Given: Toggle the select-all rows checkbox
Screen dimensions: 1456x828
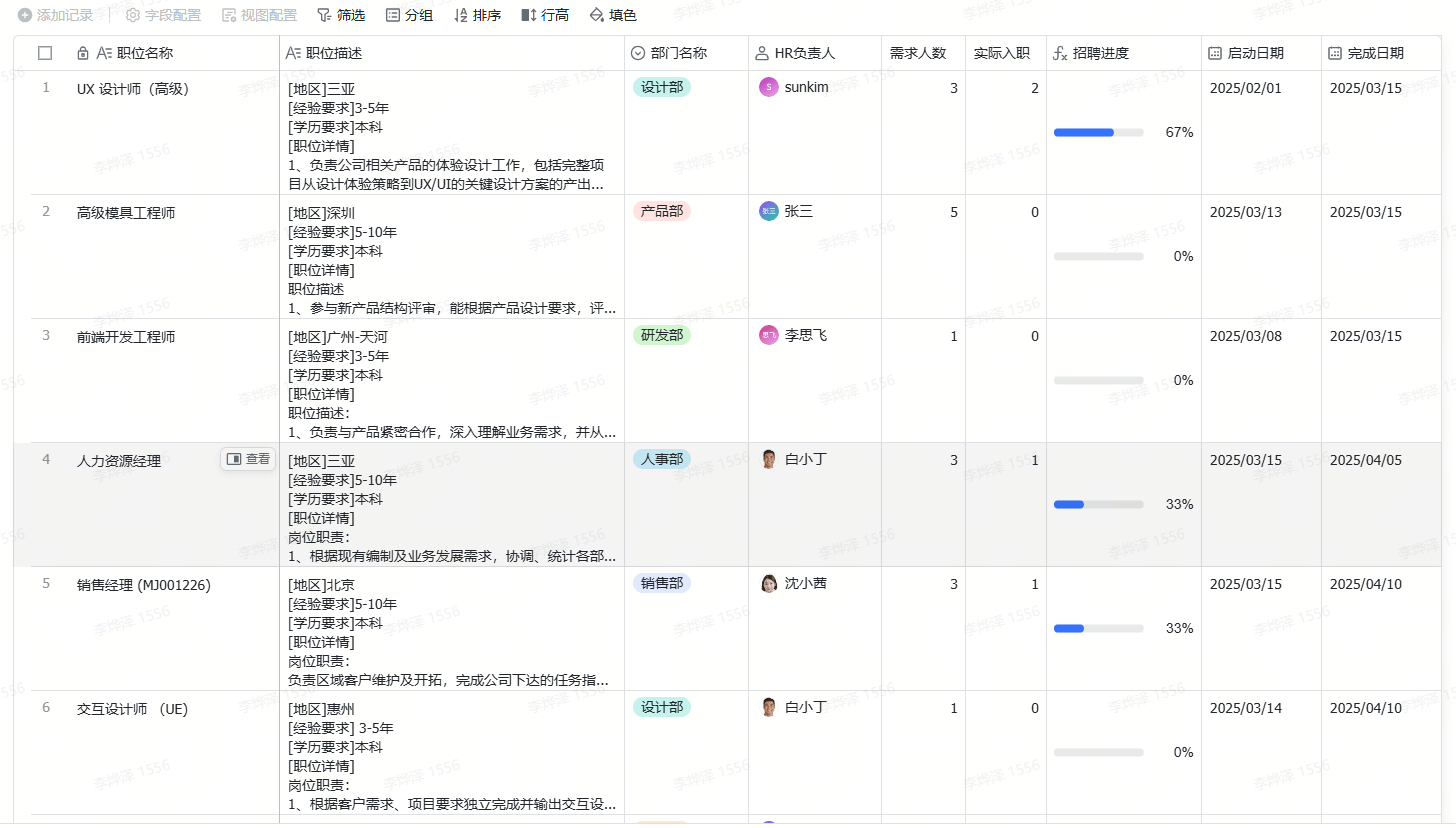Looking at the screenshot, I should [45, 53].
